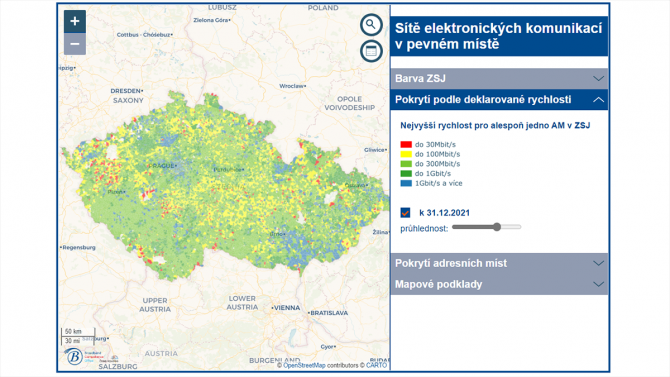The width and height of the screenshot is (670, 377).
Task: Click the Broadband Competence Office logo
Action: click(74, 356)
